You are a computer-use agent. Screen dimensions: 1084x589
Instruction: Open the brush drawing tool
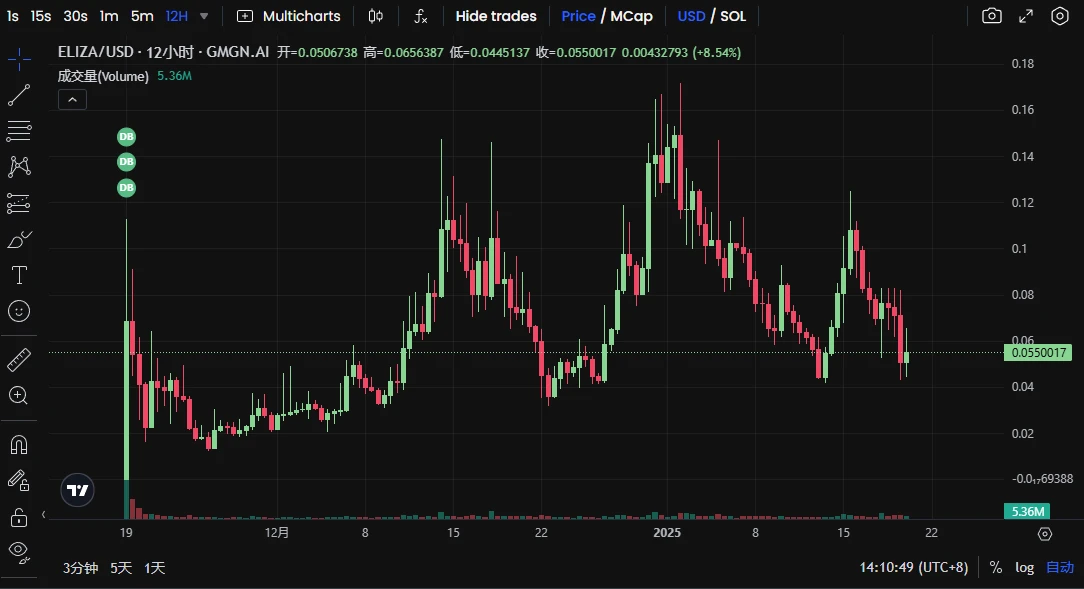[x=19, y=239]
